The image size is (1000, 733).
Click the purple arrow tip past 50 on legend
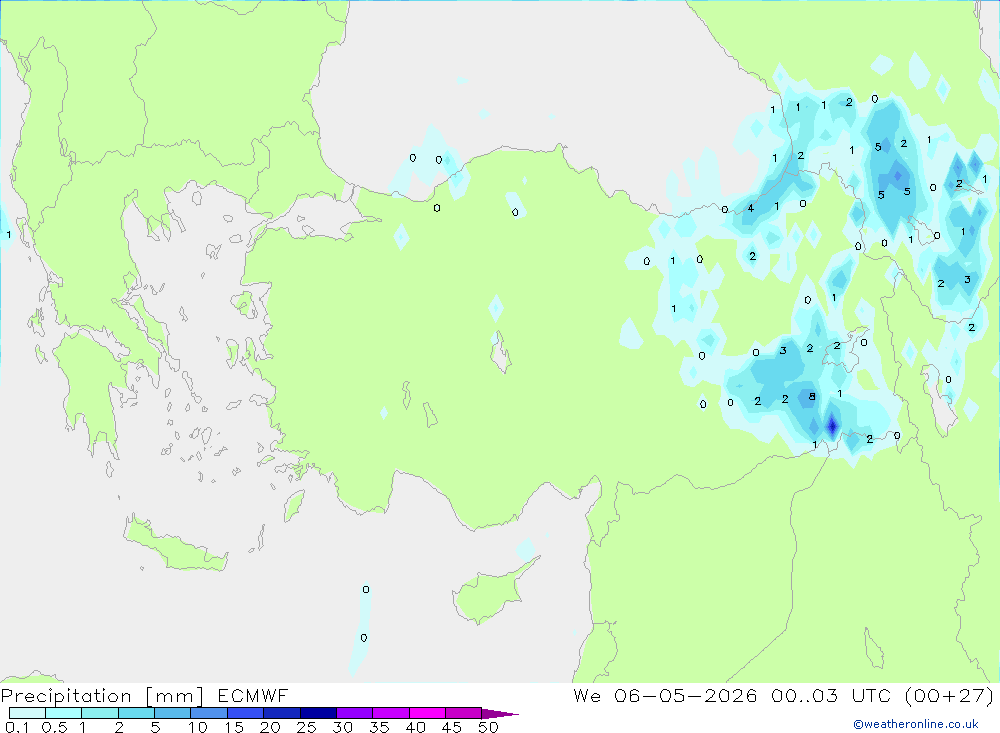pos(499,714)
